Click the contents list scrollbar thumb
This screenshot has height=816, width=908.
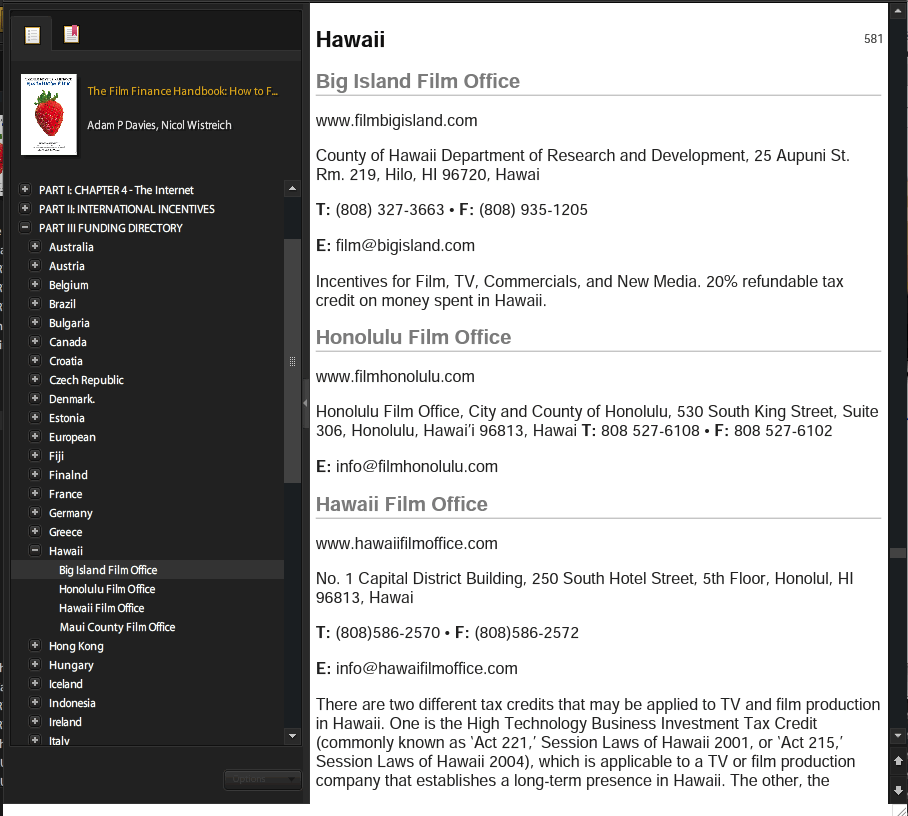(x=292, y=361)
